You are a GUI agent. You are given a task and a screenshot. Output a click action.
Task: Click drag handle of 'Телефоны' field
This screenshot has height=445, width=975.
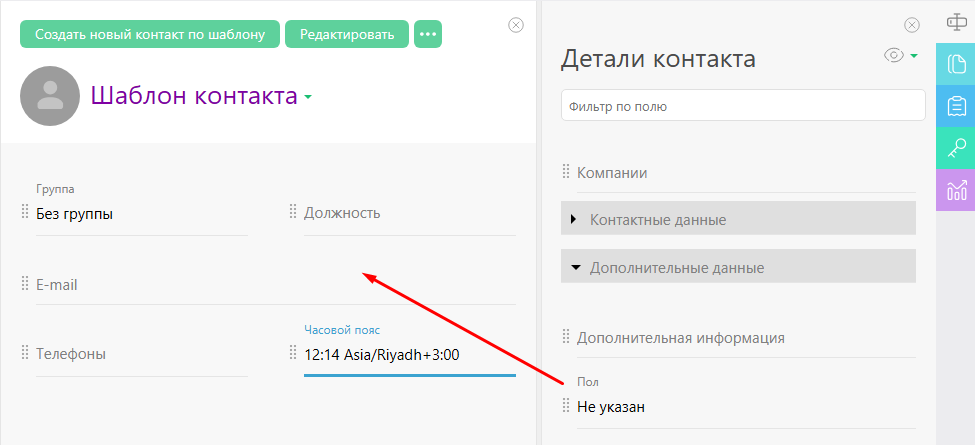click(x=25, y=353)
